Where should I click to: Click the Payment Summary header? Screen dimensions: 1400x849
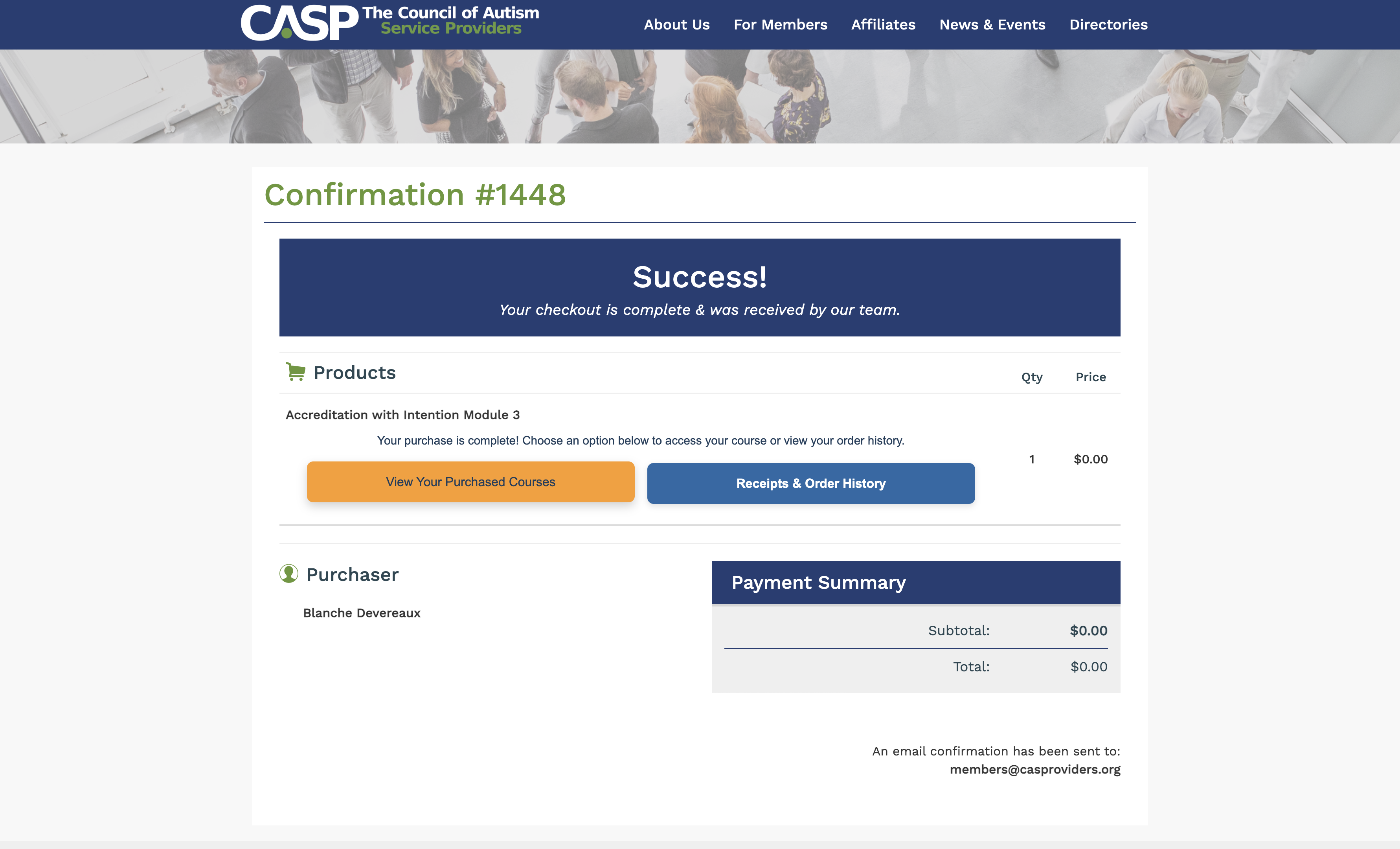click(915, 583)
